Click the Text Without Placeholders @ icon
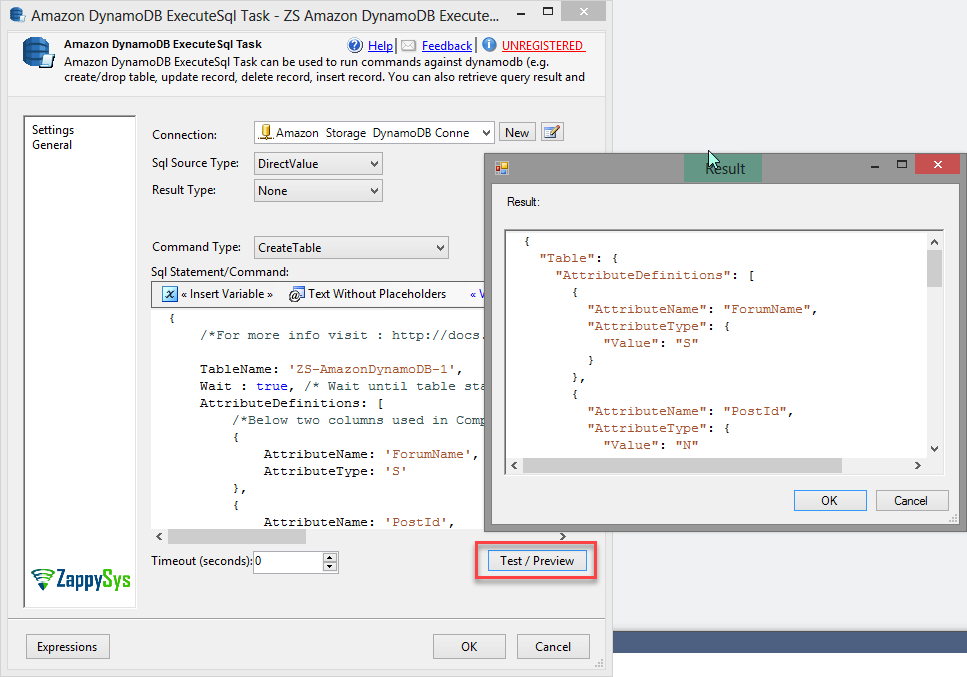This screenshot has width=967, height=677. (x=296, y=294)
